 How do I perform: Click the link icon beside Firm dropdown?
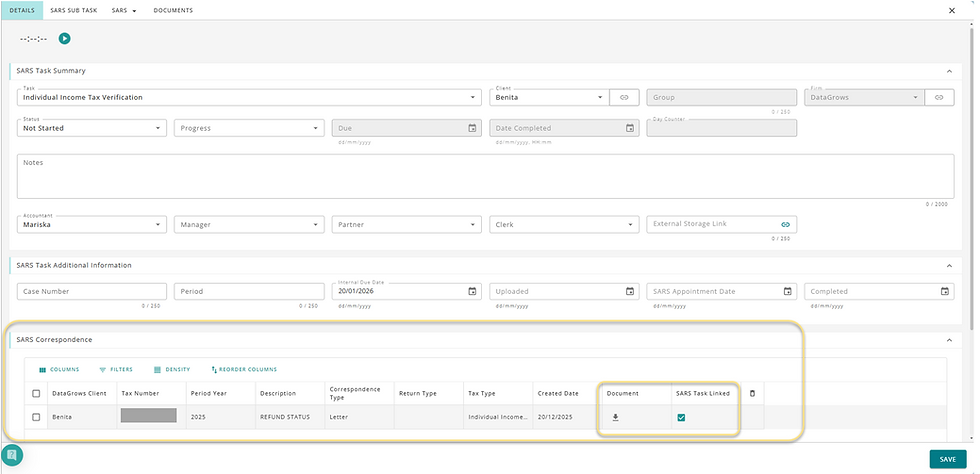[x=939, y=97]
